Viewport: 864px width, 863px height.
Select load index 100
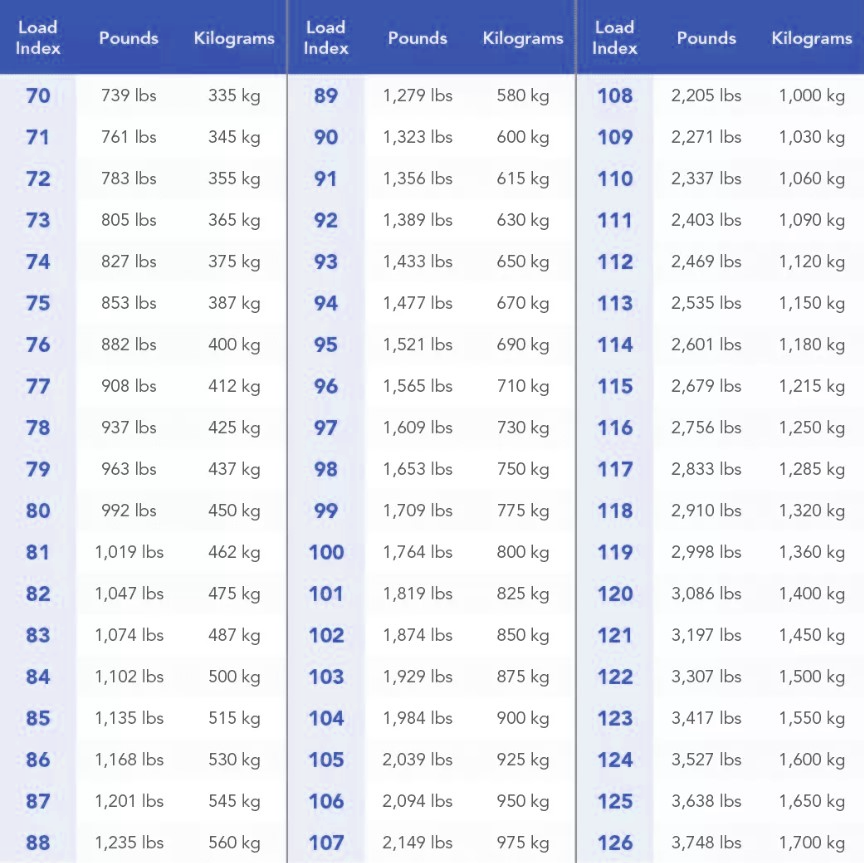coord(326,552)
